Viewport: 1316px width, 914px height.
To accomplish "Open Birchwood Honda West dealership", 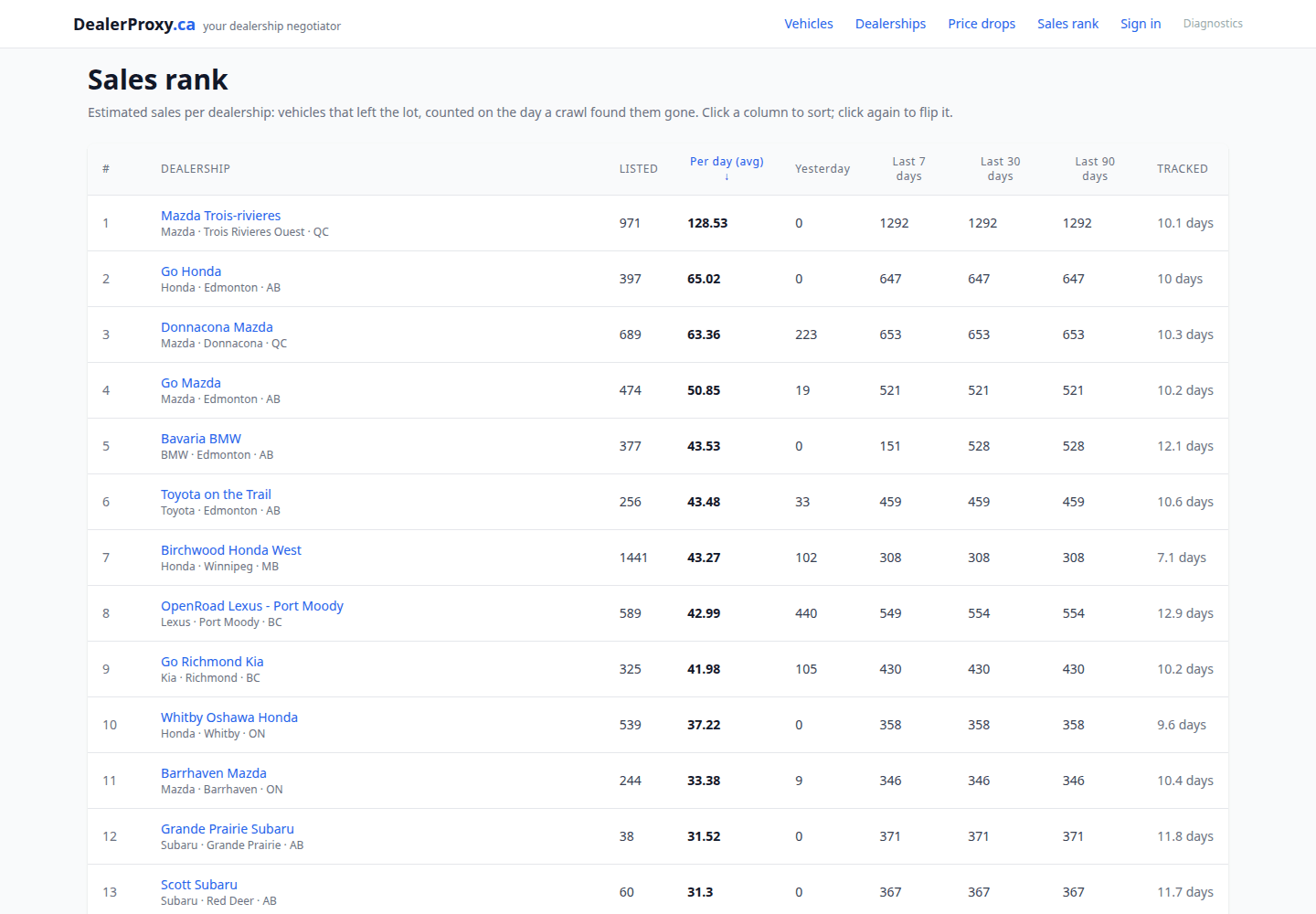I will (231, 550).
